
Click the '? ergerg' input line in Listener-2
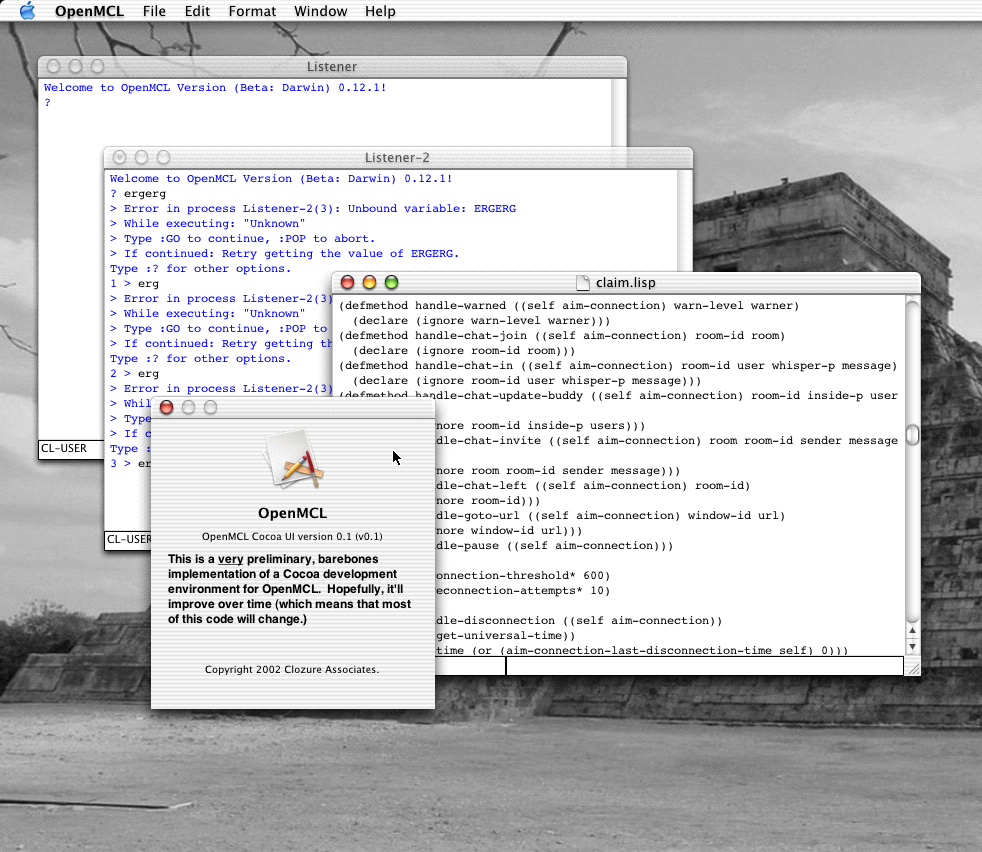(x=138, y=194)
